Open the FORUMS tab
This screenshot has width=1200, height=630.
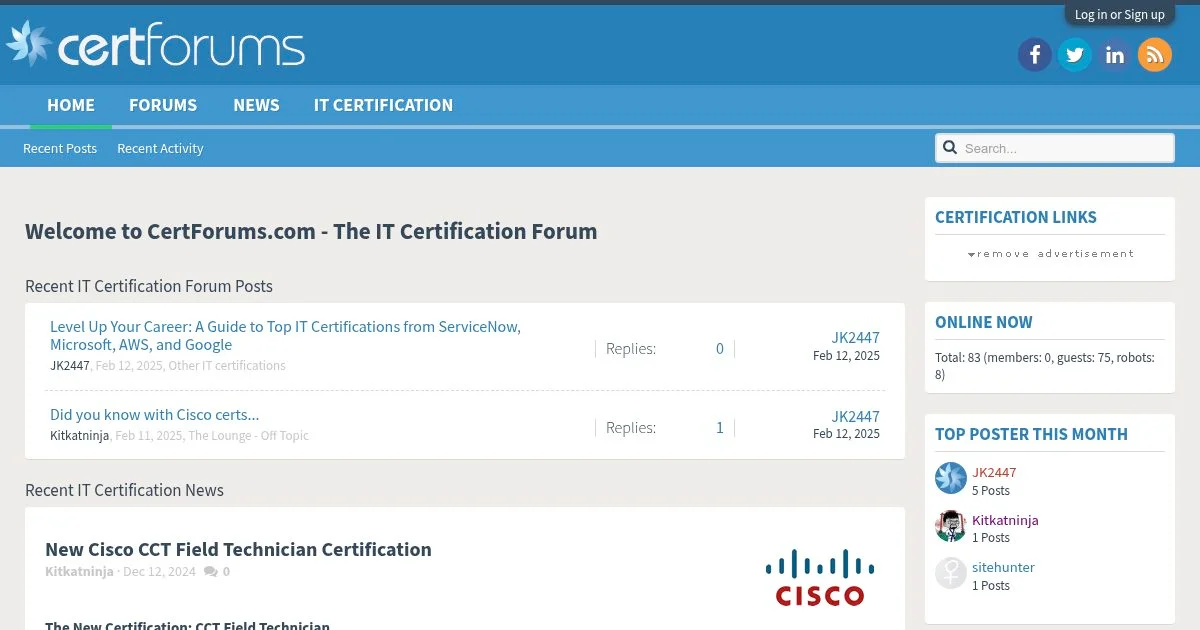(163, 105)
